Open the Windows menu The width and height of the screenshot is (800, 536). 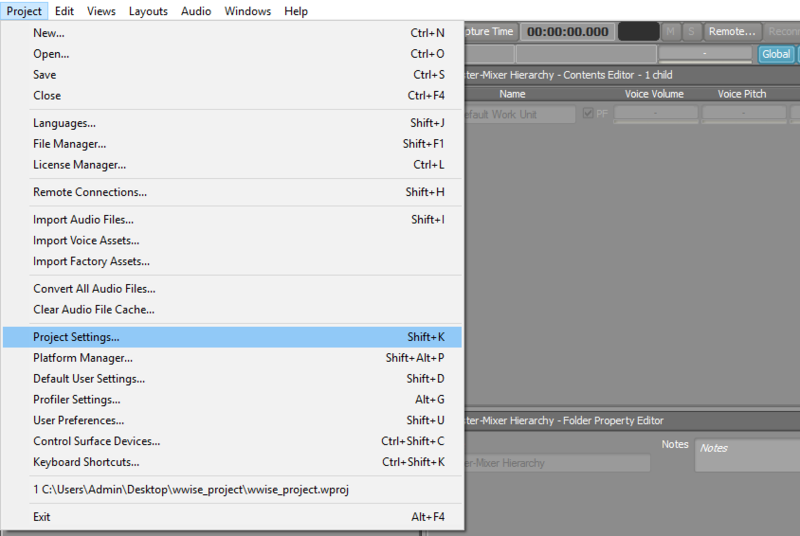247,11
